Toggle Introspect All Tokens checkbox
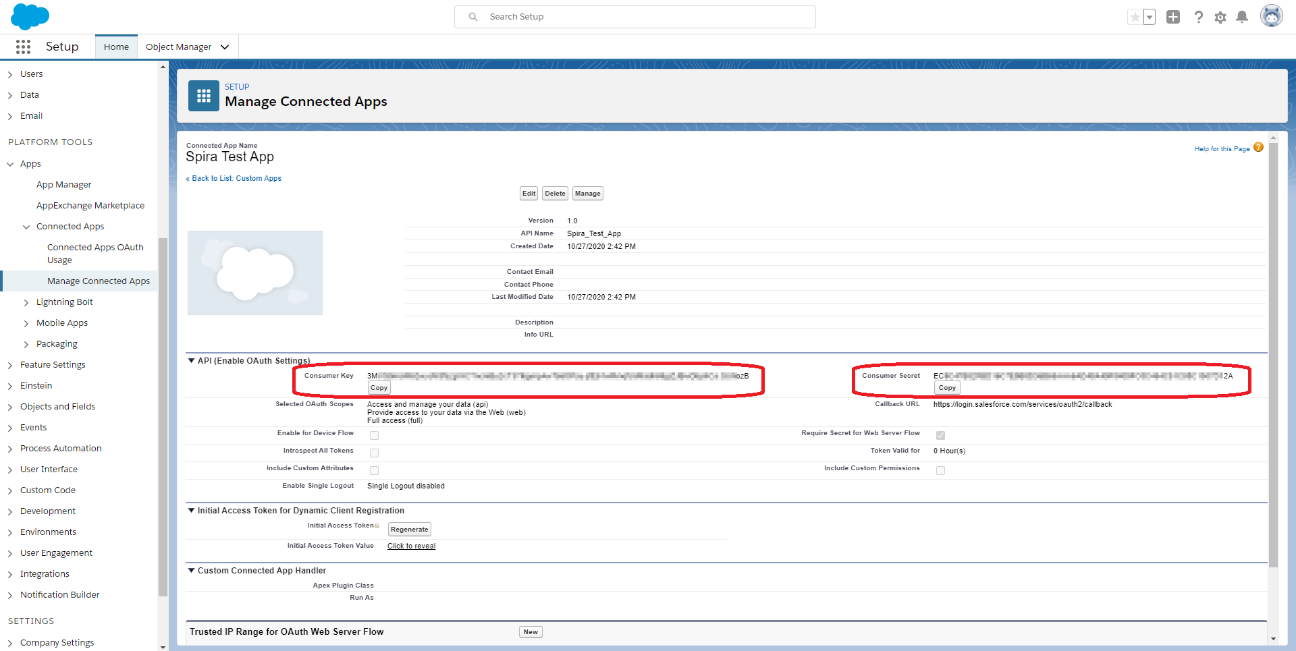This screenshot has width=1296, height=651. point(374,453)
